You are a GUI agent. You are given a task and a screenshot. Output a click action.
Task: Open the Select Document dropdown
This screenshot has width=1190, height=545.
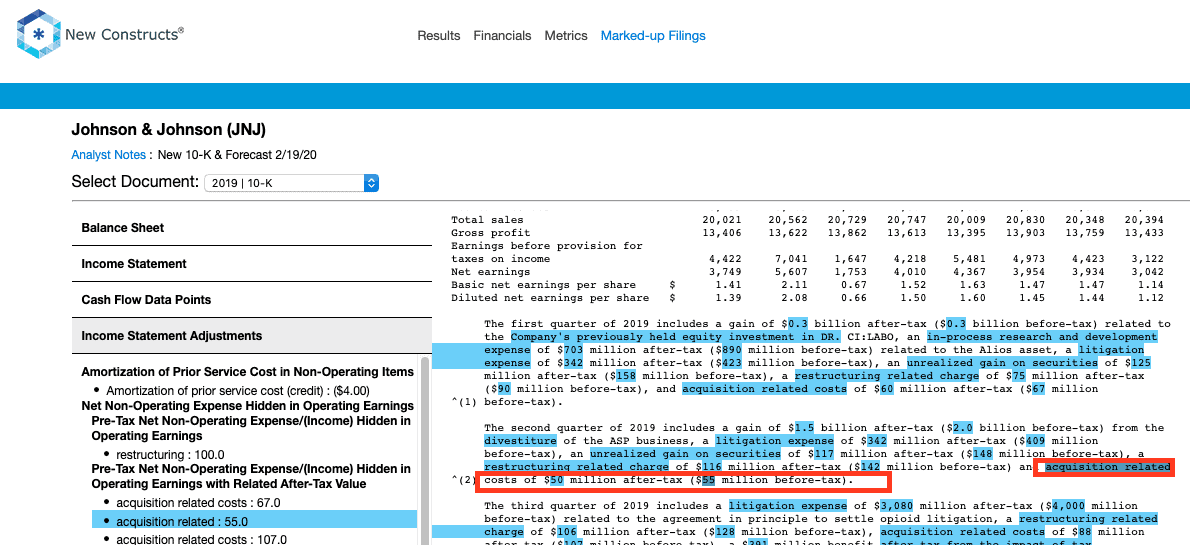point(291,183)
